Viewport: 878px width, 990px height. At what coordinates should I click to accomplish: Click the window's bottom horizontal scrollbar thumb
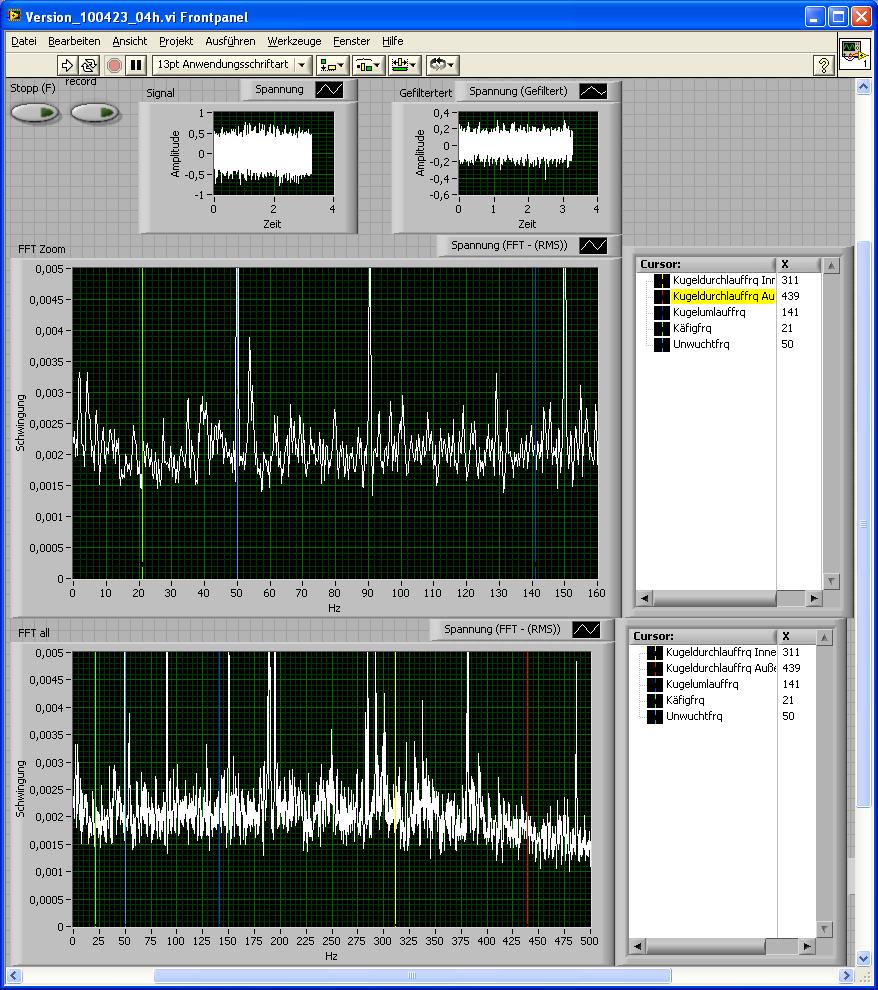coord(411,975)
